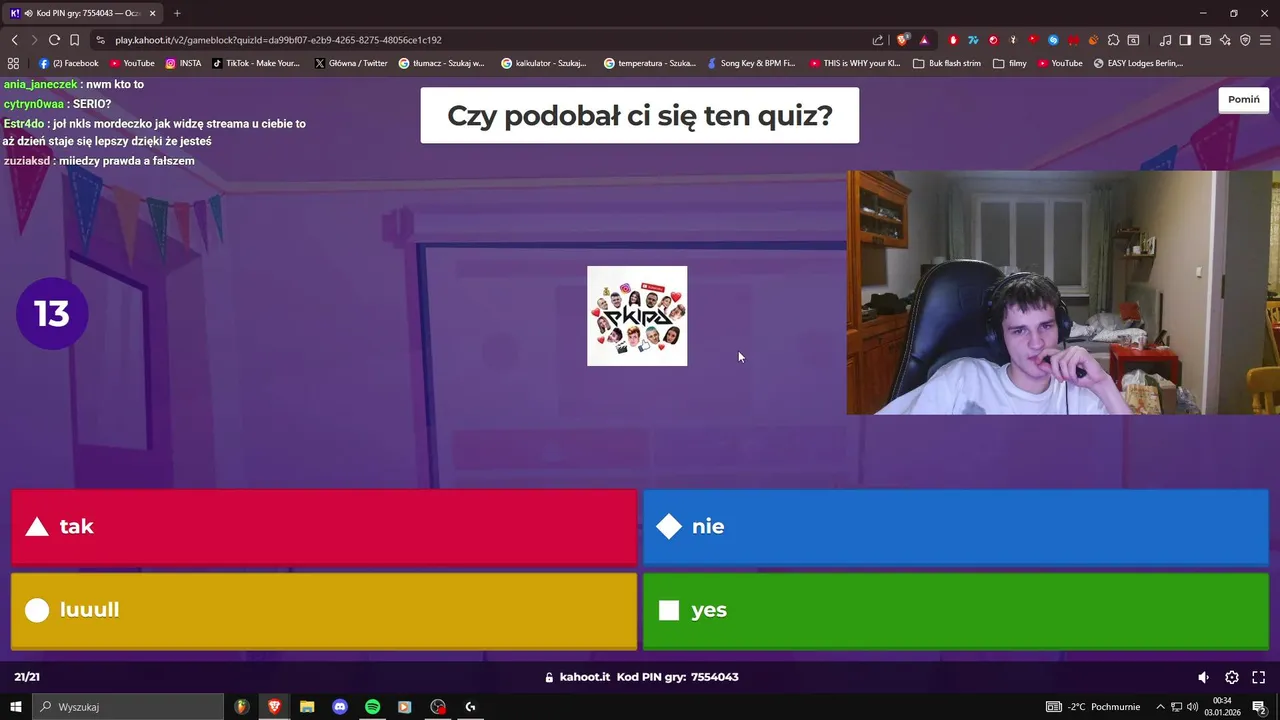Share this page via share icon
The height and width of the screenshot is (720, 1280).
878,40
